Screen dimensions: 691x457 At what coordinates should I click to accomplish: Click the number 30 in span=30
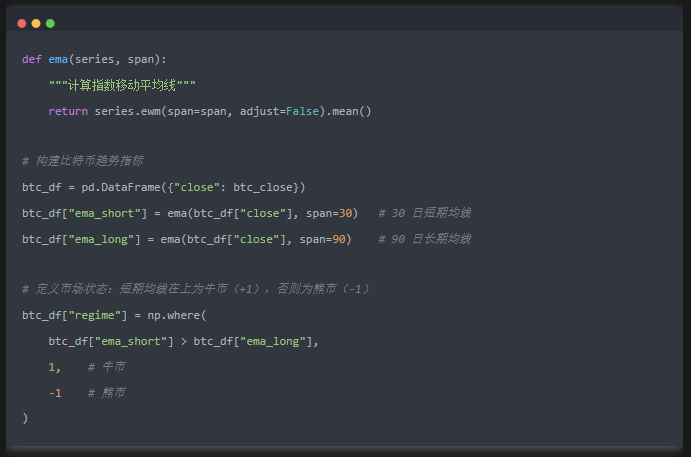click(346, 213)
